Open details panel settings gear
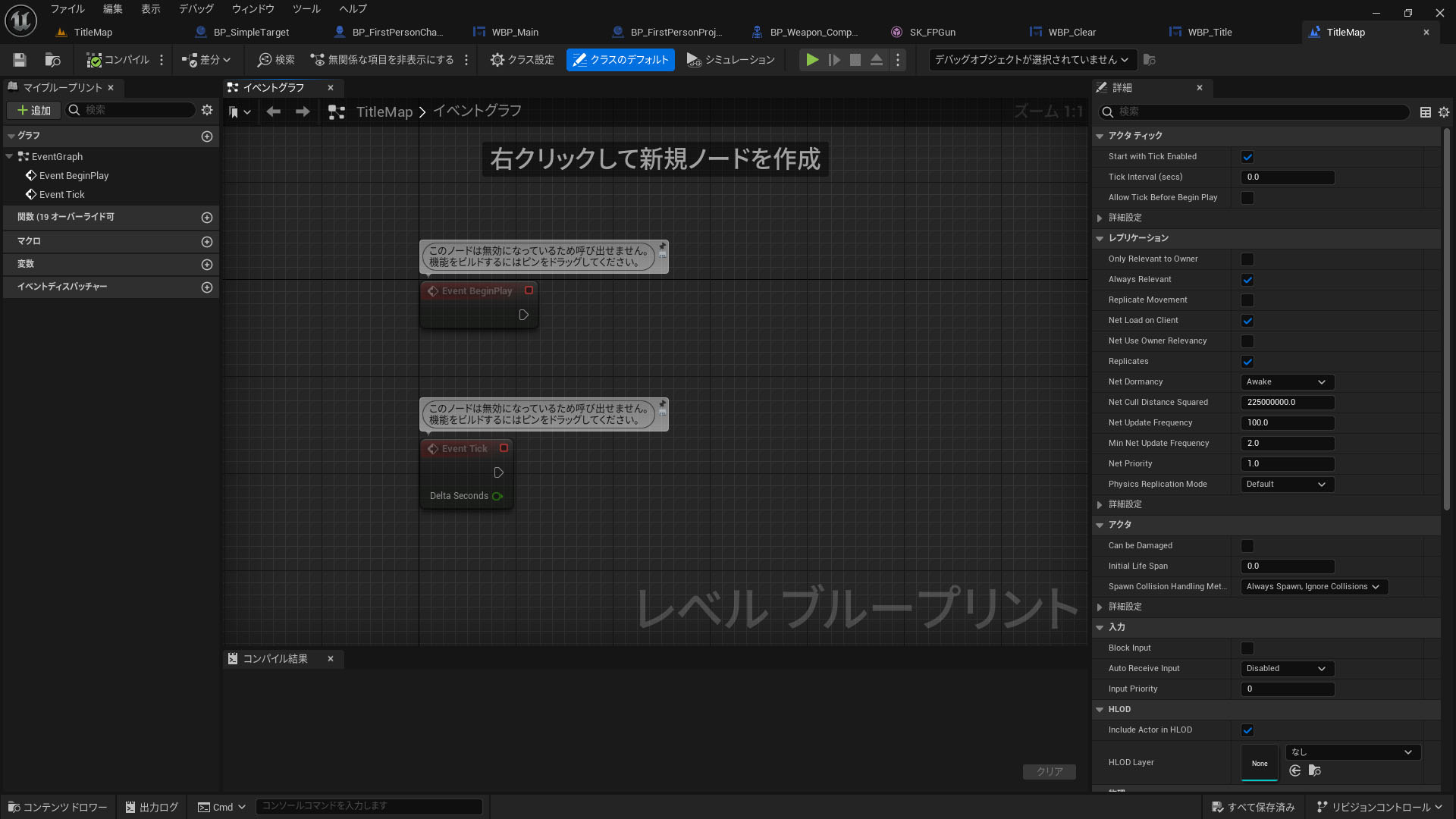1456x819 pixels. (1444, 112)
